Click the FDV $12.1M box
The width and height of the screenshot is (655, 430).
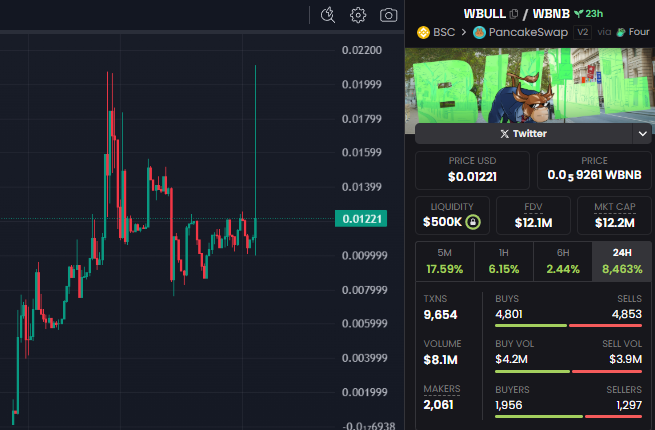533,216
